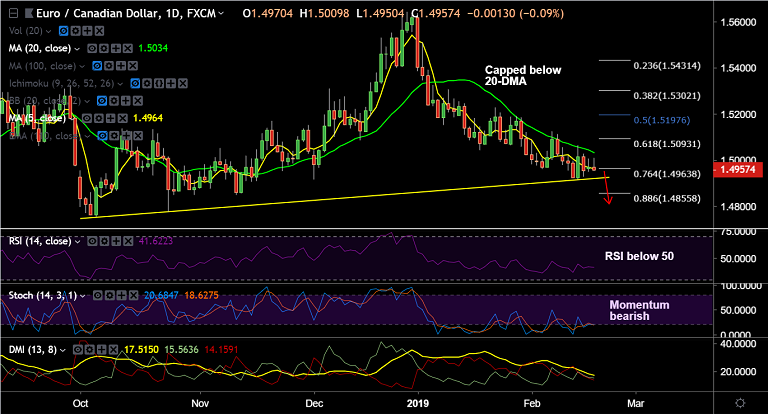Show MA (100, close) via eye toggle
Image resolution: width=768 pixels, height=415 pixels.
pos(97,66)
